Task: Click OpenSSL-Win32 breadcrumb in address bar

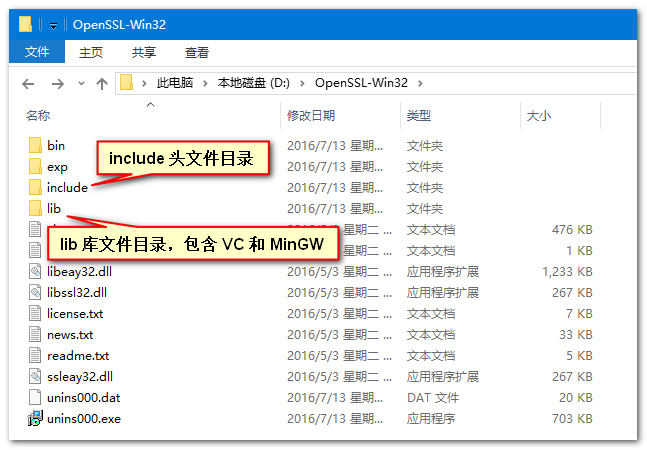Action: click(x=361, y=83)
